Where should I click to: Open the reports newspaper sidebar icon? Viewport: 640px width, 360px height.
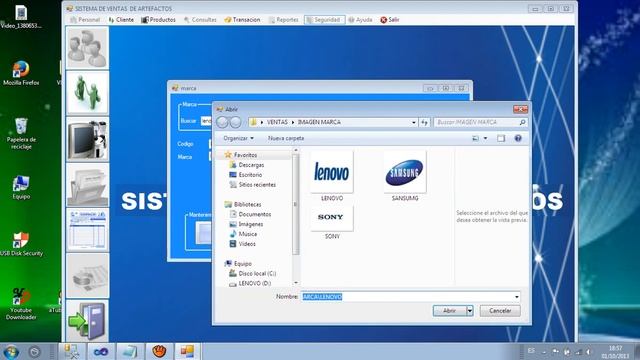coord(87,276)
